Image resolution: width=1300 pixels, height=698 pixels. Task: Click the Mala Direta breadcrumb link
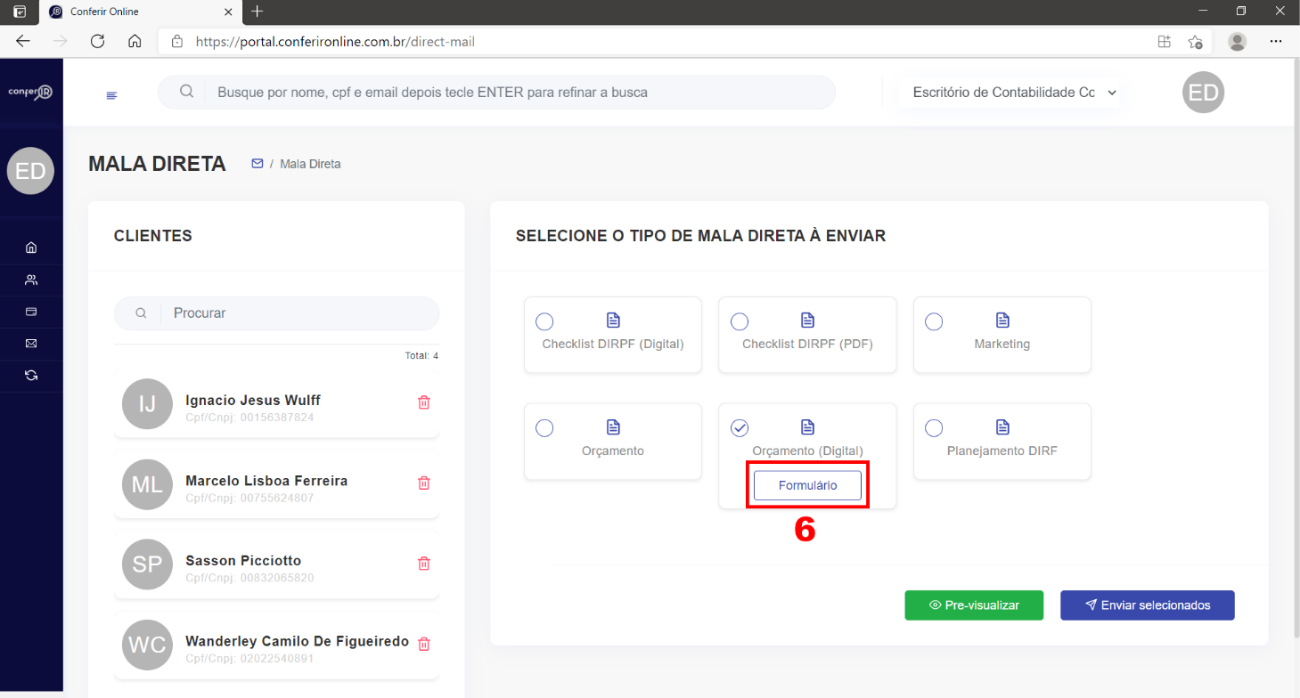tap(310, 164)
